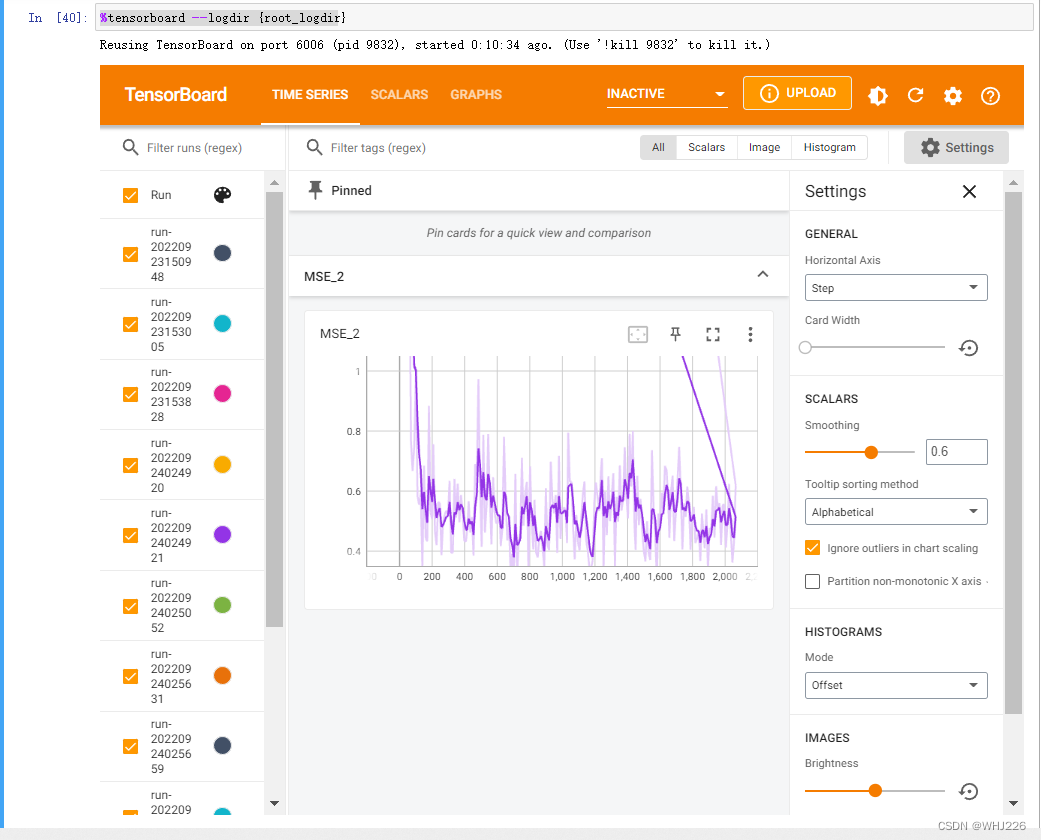
Task: Change pink swatch of run 20220923153828
Action: 222,394
